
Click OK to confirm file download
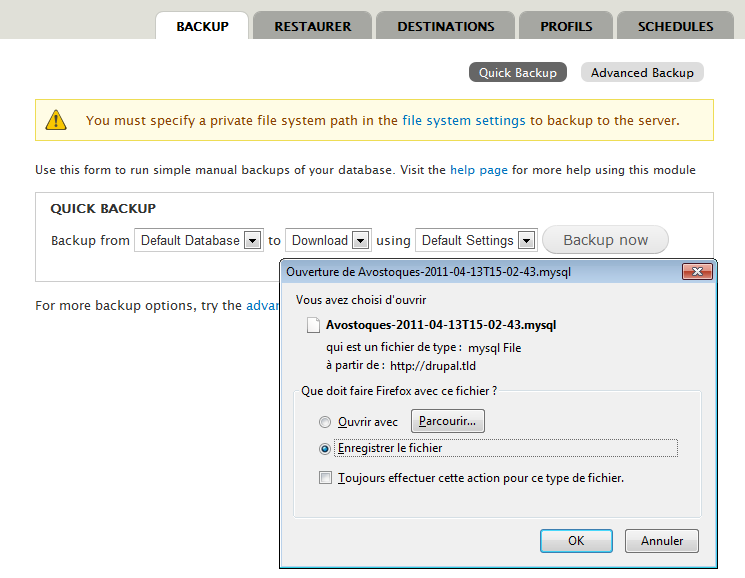[576, 541]
